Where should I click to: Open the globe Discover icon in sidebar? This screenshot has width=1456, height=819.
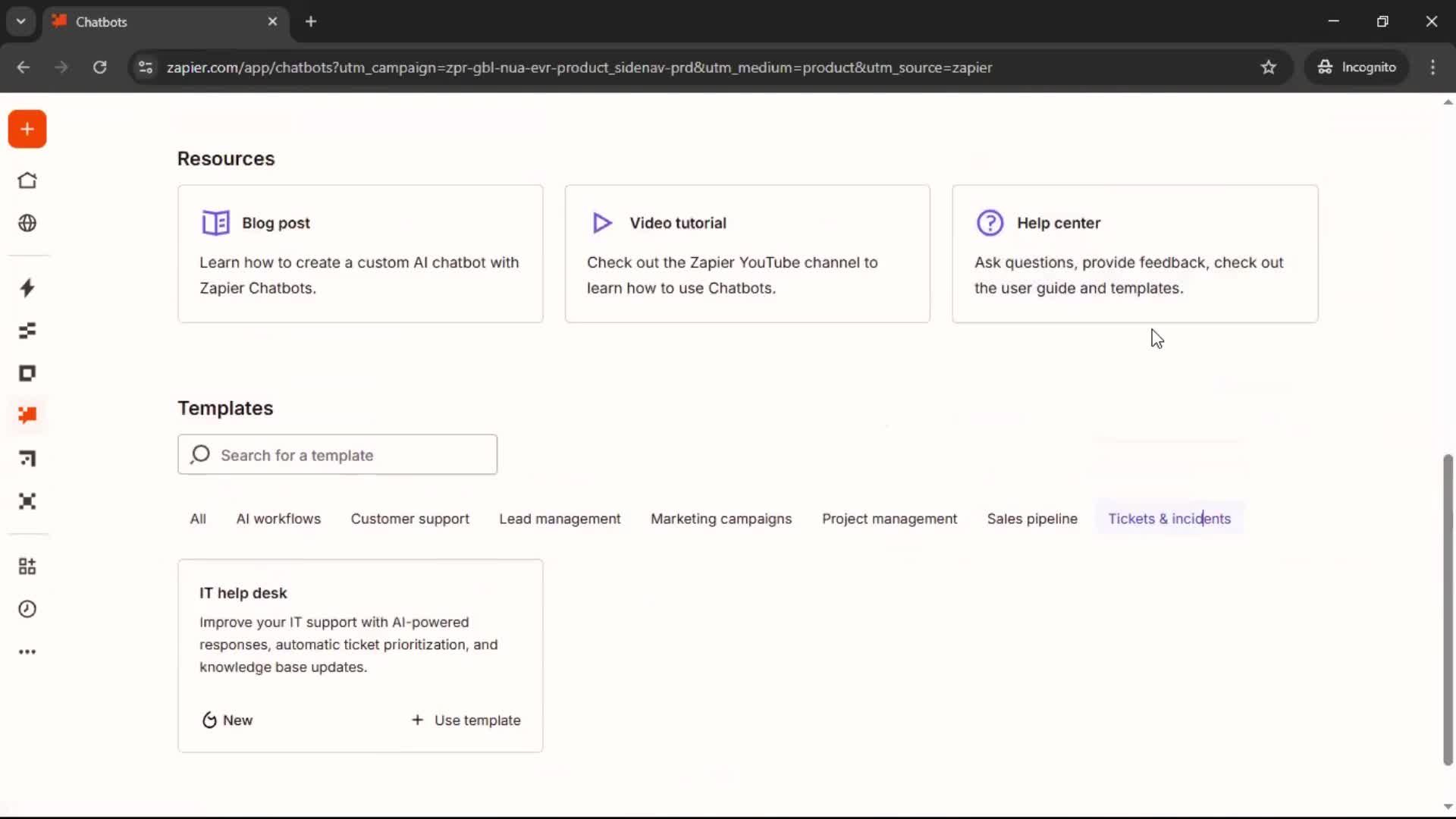point(27,223)
